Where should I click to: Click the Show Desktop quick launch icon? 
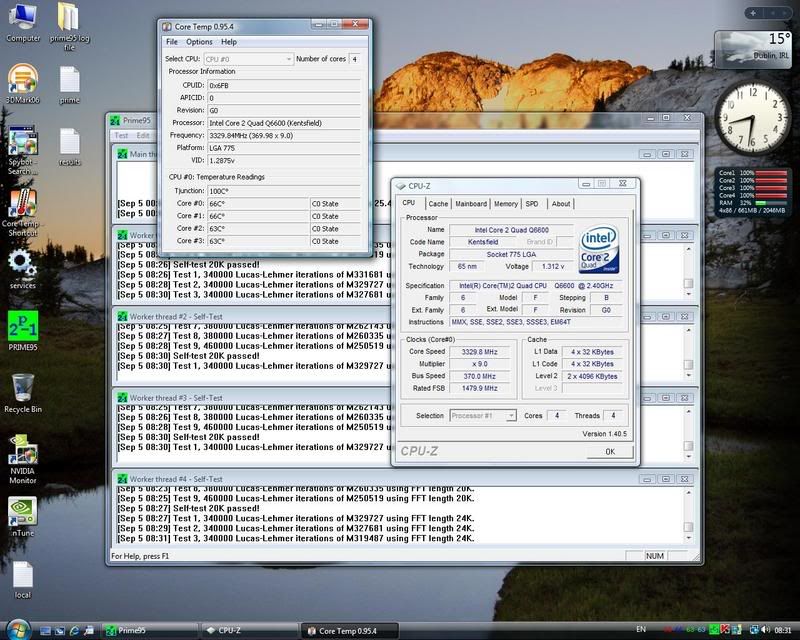45,631
